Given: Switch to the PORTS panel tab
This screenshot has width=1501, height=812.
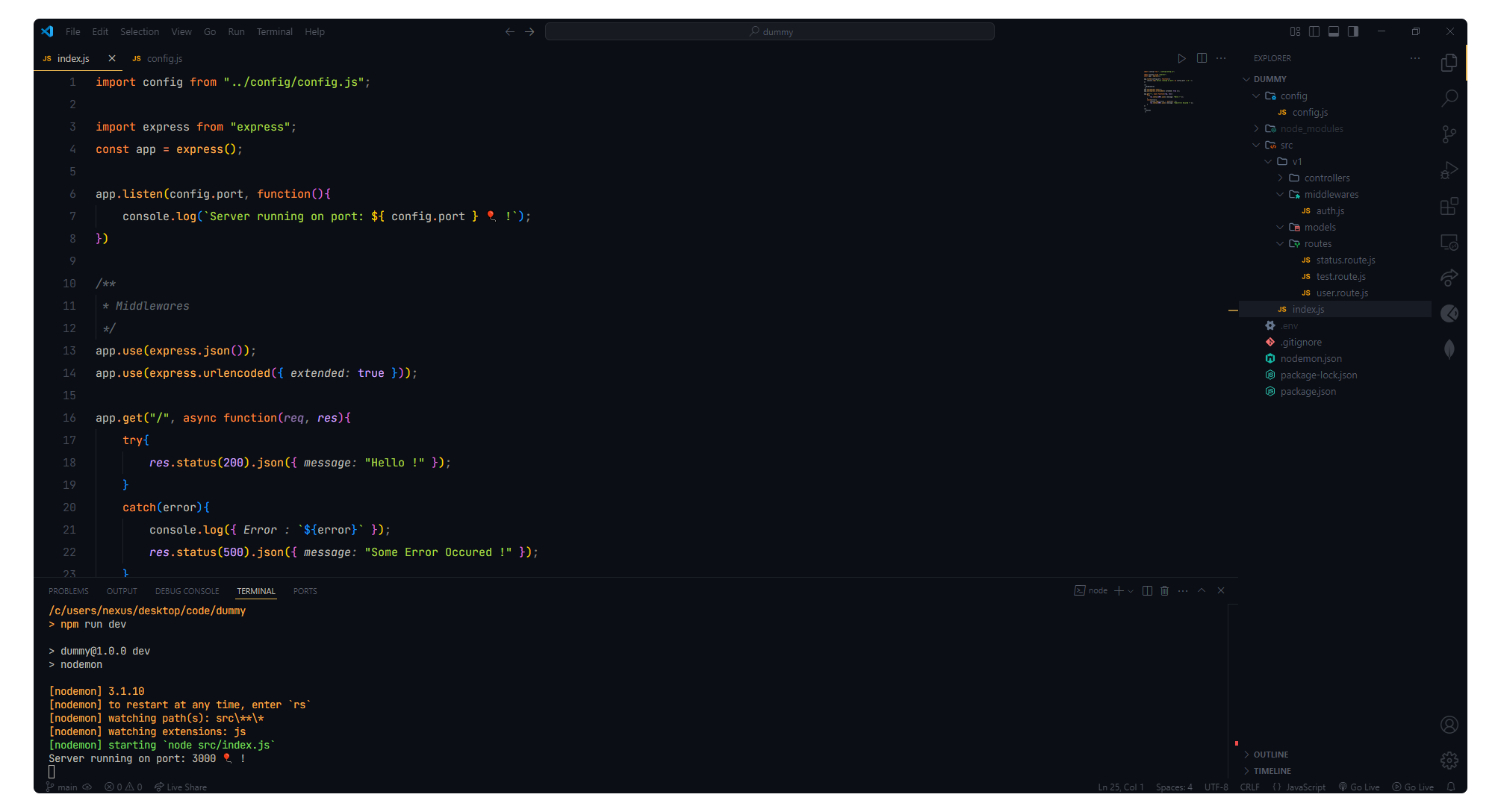Looking at the screenshot, I should 305,591.
